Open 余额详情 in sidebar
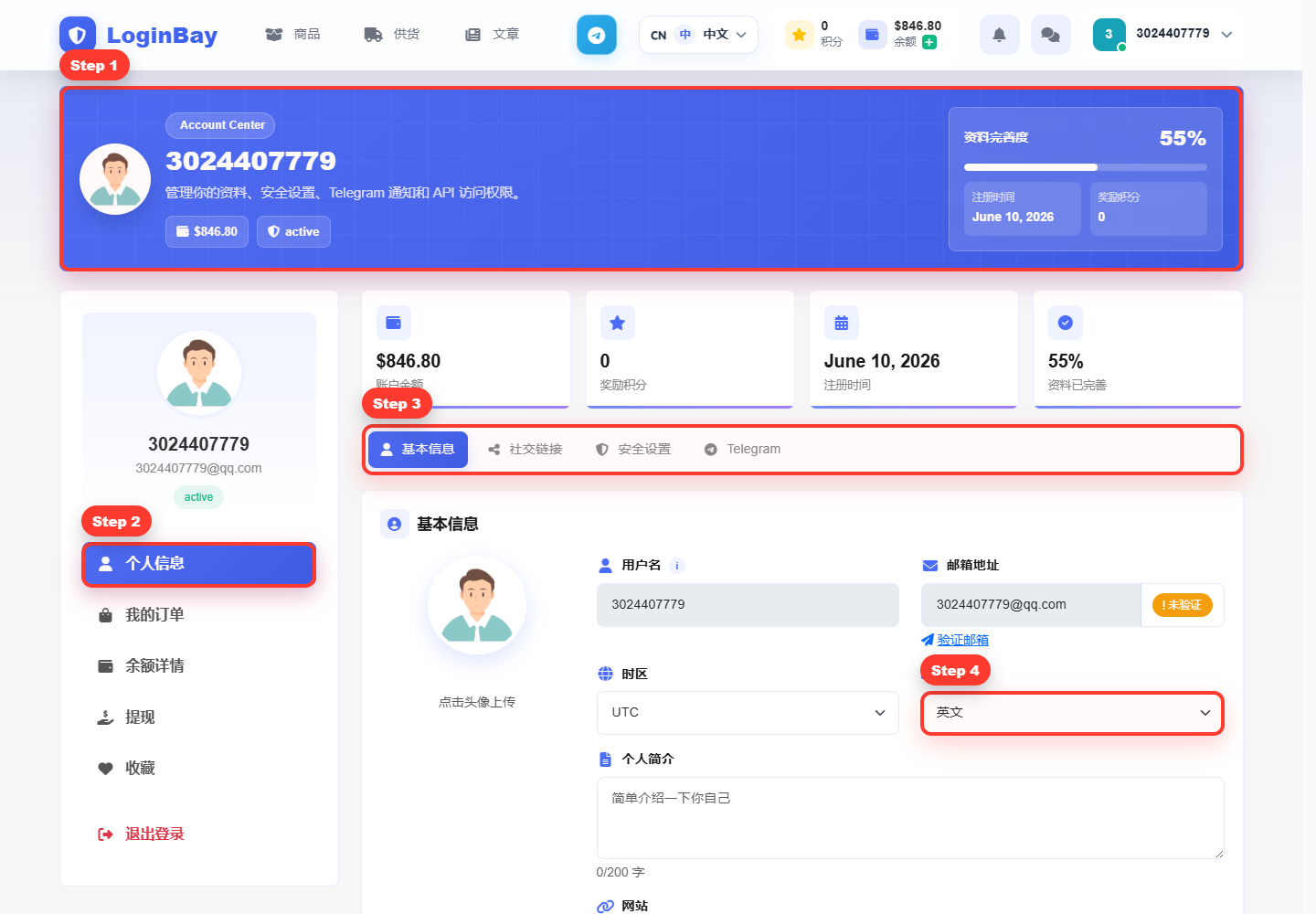Image resolution: width=1316 pixels, height=914 pixels. 199,666
